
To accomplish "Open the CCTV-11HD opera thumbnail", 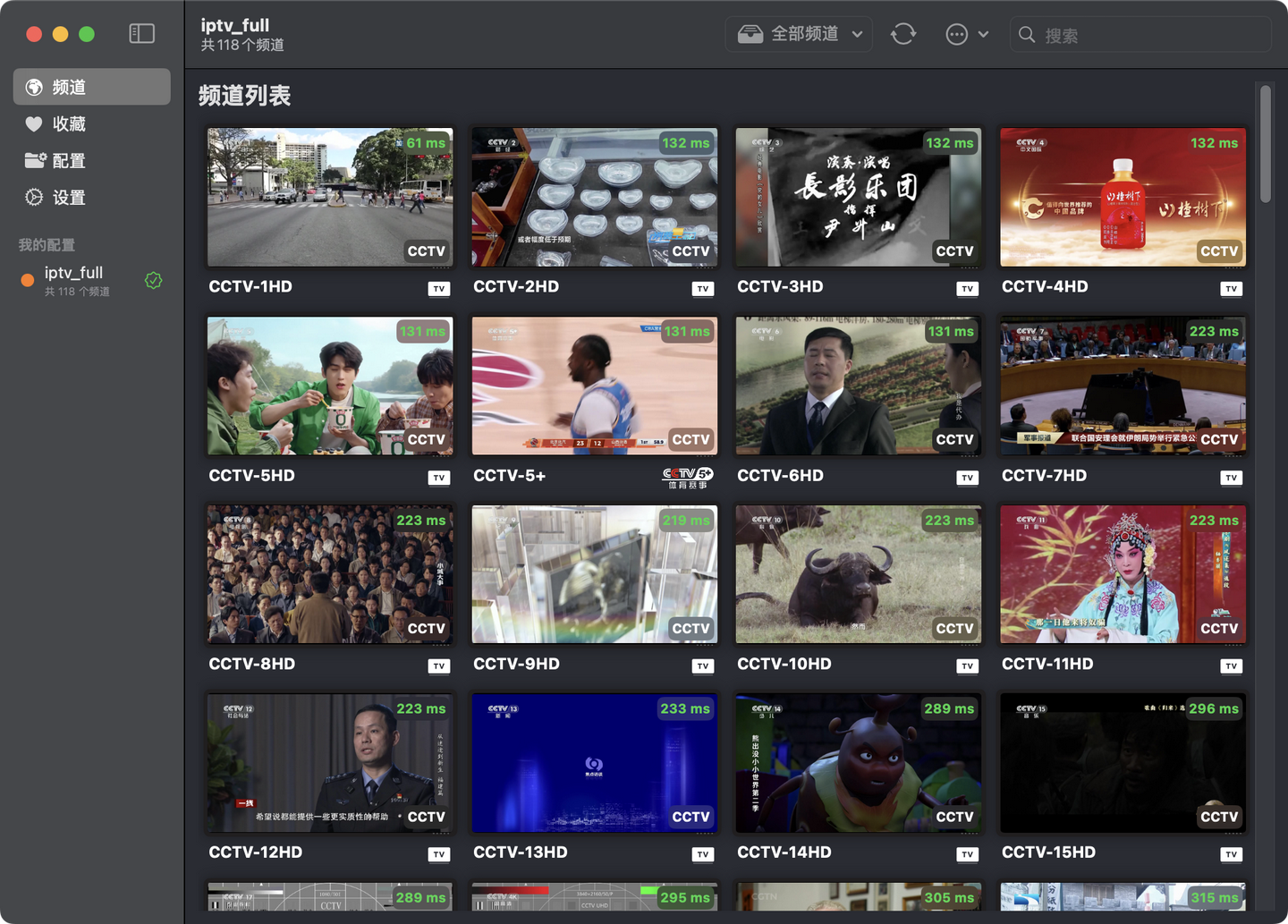I will (1123, 574).
